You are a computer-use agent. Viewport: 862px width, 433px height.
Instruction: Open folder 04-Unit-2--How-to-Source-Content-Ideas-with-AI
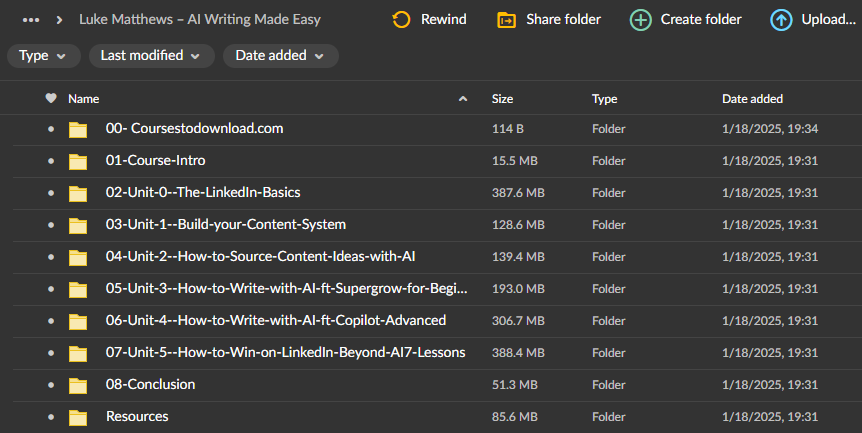[261, 256]
